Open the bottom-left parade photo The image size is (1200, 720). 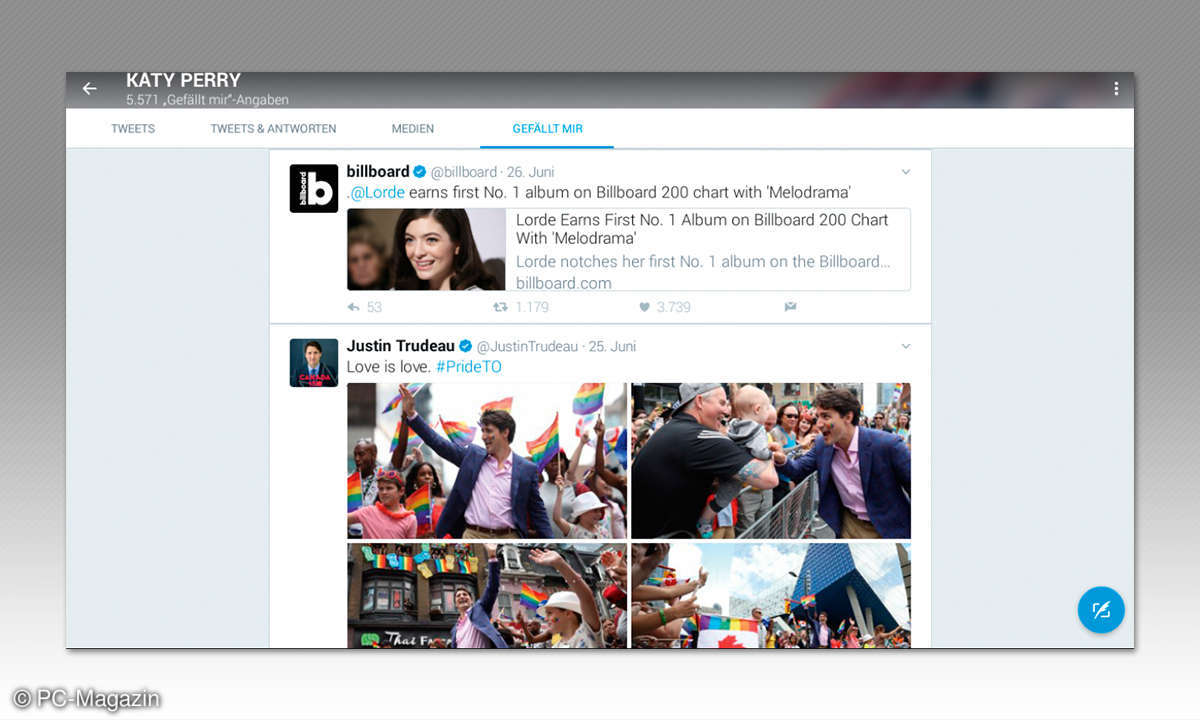[x=487, y=595]
